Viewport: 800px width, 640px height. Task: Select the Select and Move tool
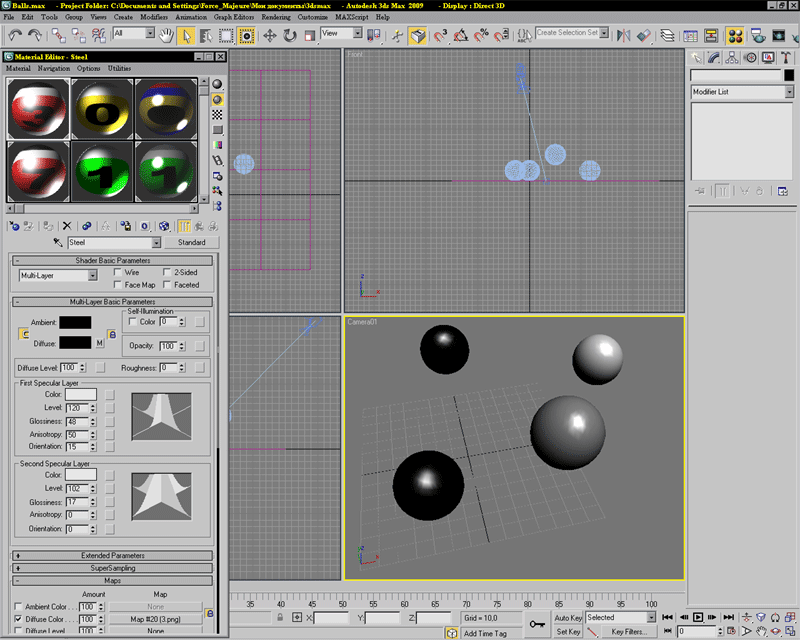270,35
